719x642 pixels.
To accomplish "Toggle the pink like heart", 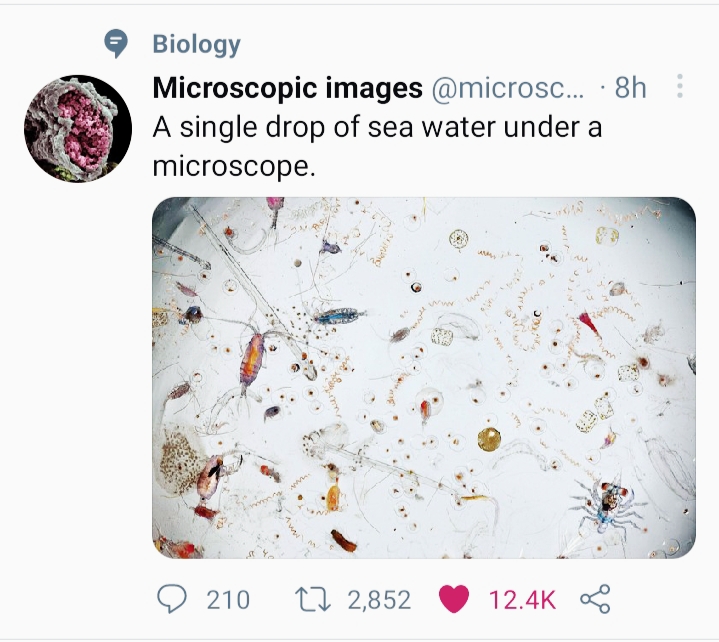I will 454,599.
